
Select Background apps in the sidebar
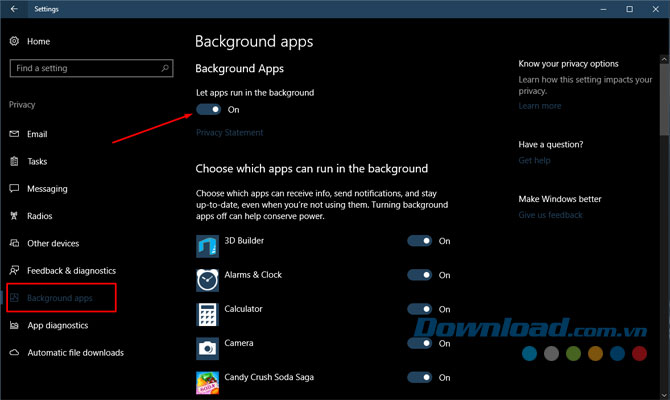click(60, 298)
